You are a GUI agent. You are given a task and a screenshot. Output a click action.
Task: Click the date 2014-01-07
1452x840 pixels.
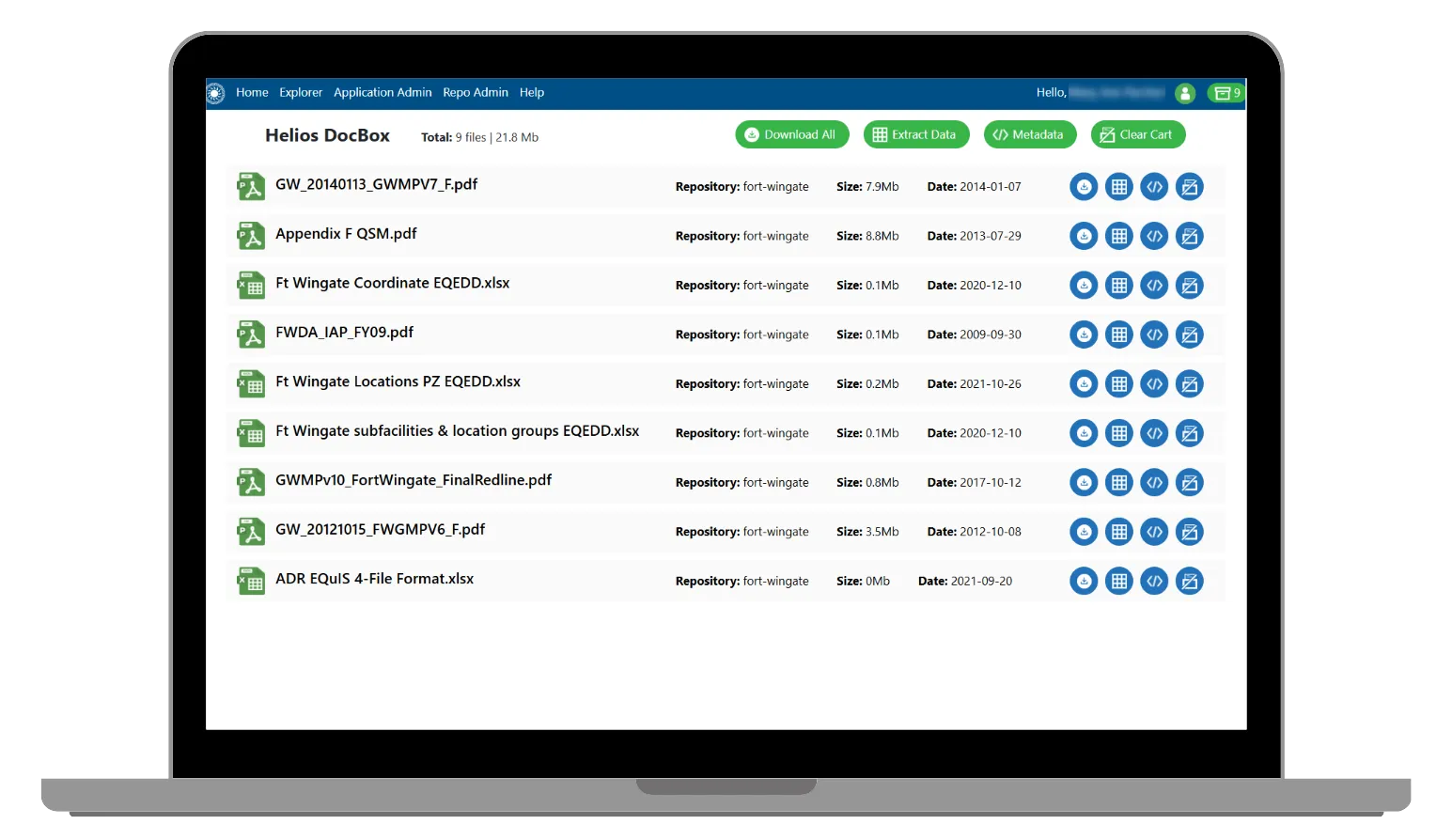[x=991, y=187]
